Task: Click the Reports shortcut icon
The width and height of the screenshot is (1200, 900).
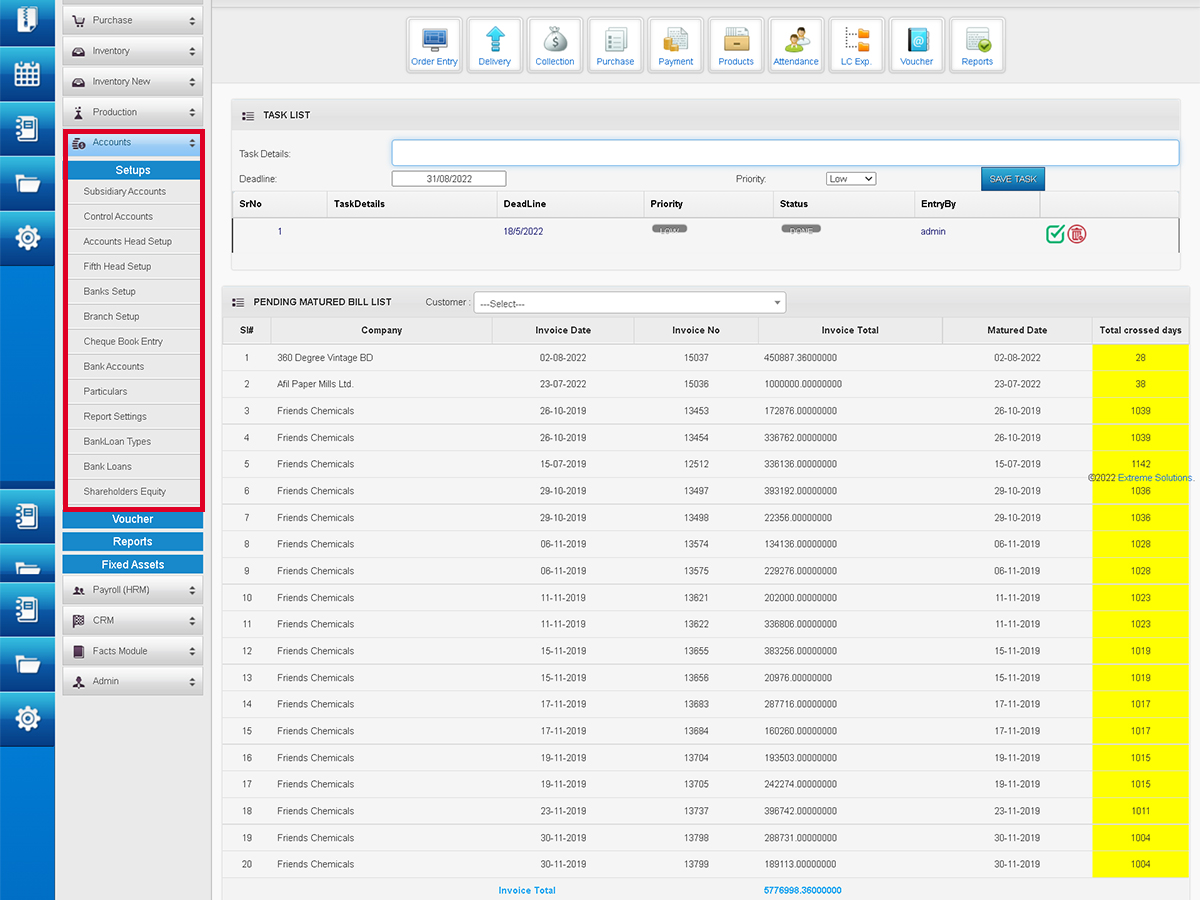Action: 977,45
